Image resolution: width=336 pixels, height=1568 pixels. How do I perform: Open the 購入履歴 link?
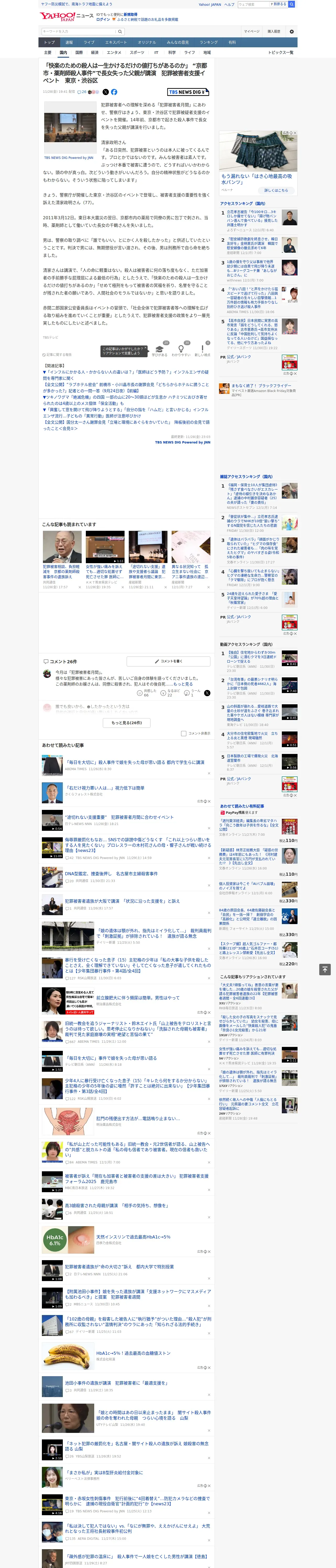coord(274,31)
